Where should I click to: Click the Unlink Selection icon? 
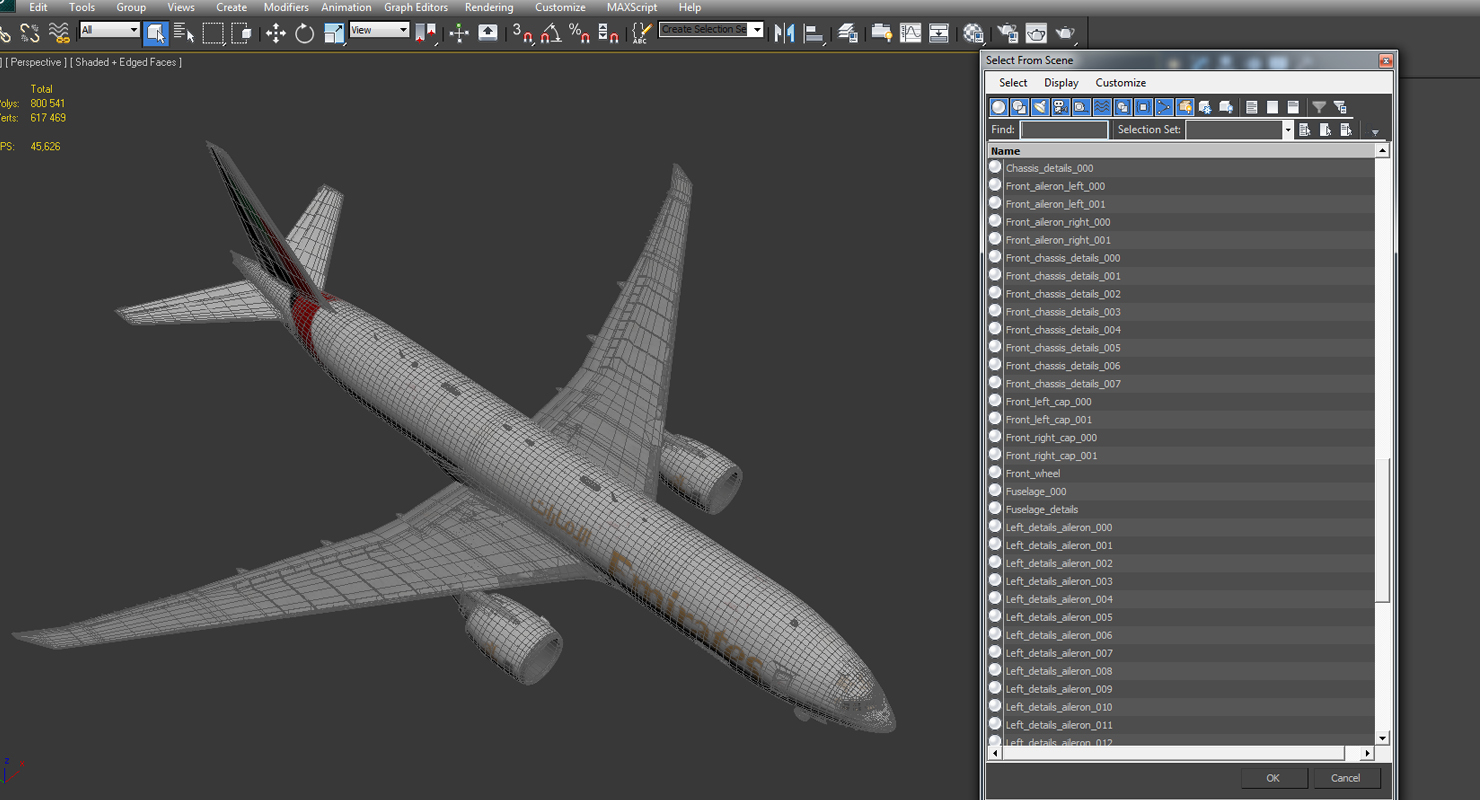30,33
